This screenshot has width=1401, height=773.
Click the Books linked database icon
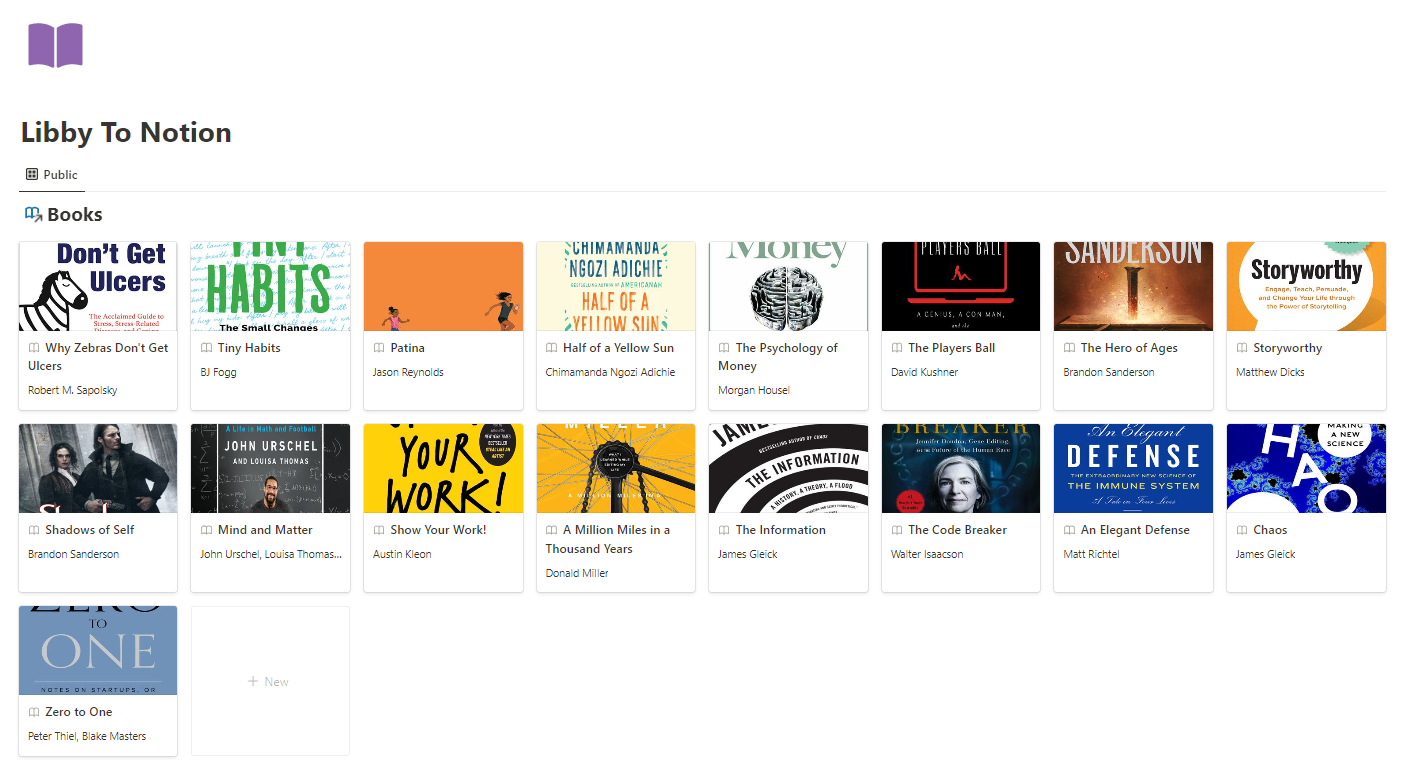33,214
